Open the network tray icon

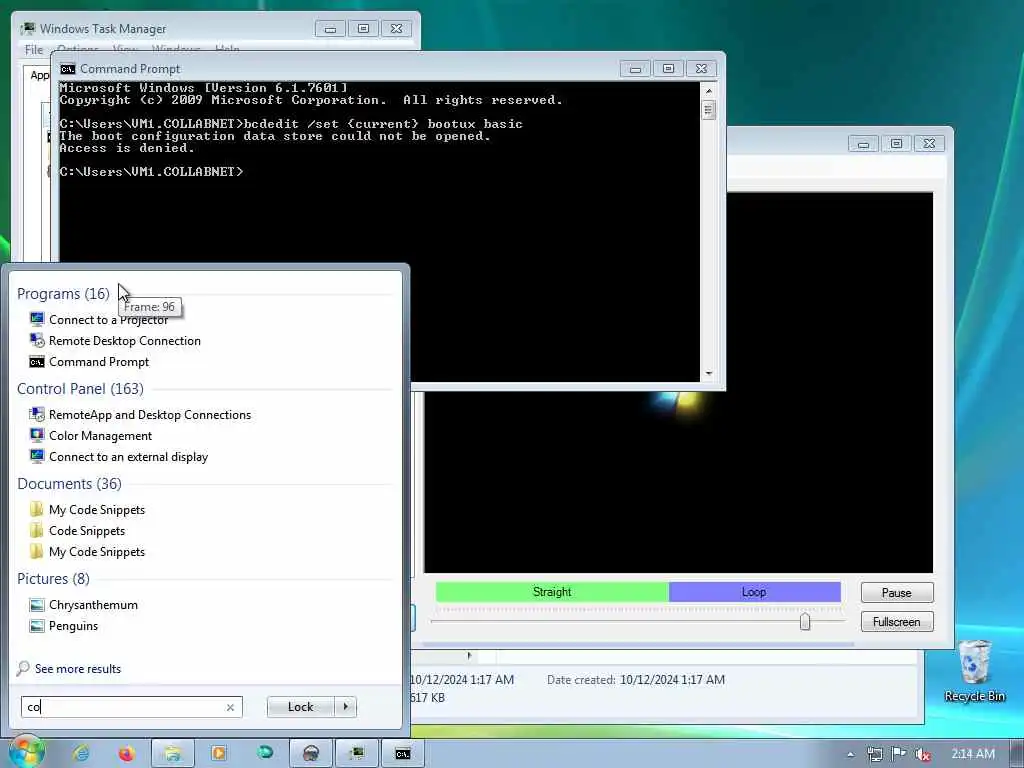coord(875,754)
